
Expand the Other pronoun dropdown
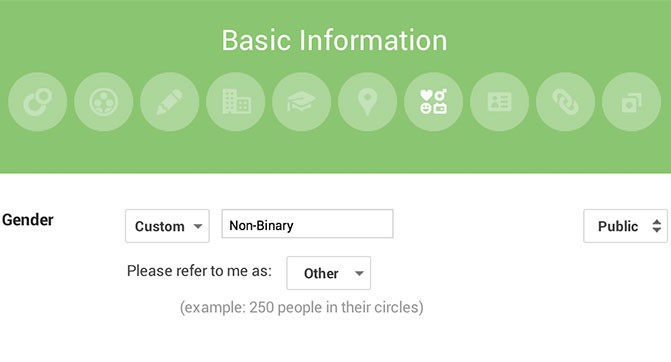[x=329, y=273]
